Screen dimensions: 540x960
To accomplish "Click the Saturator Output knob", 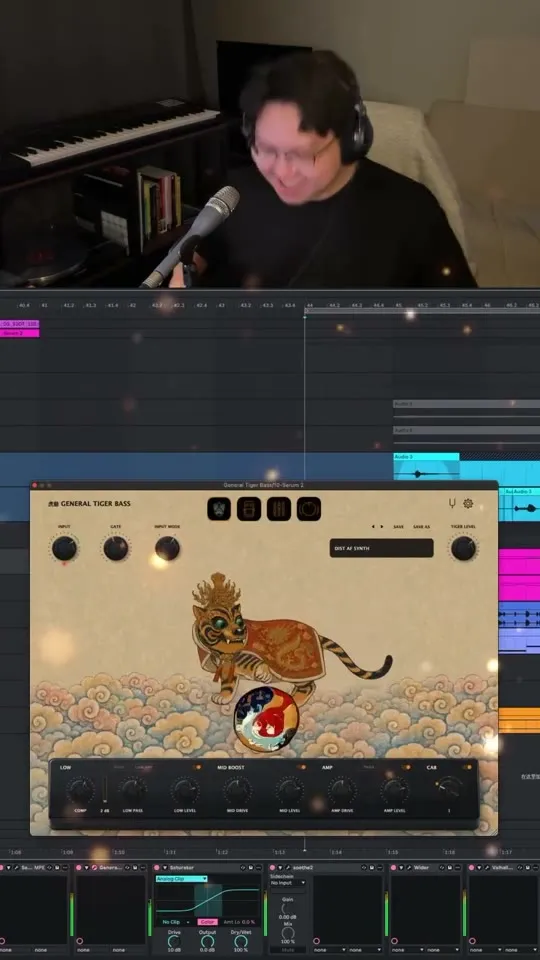I will (208, 942).
